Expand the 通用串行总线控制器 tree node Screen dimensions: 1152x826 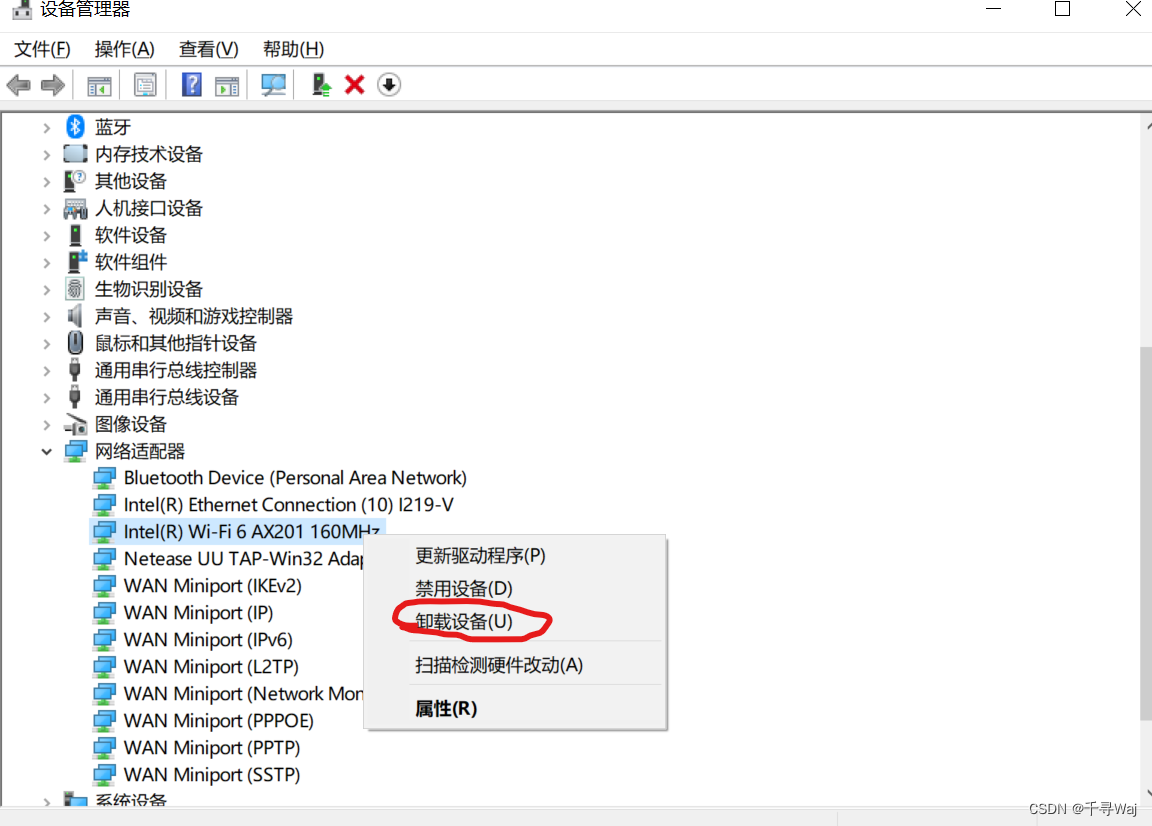point(46,371)
